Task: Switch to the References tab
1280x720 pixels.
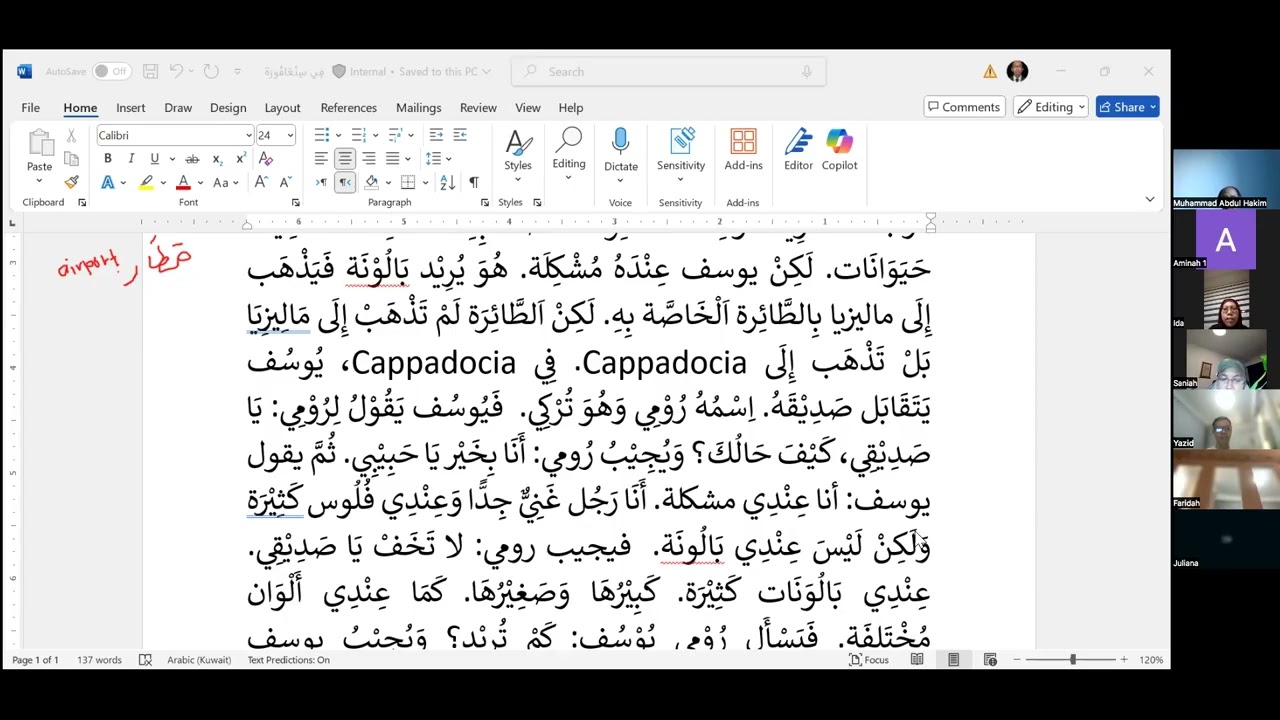Action: 349,107
